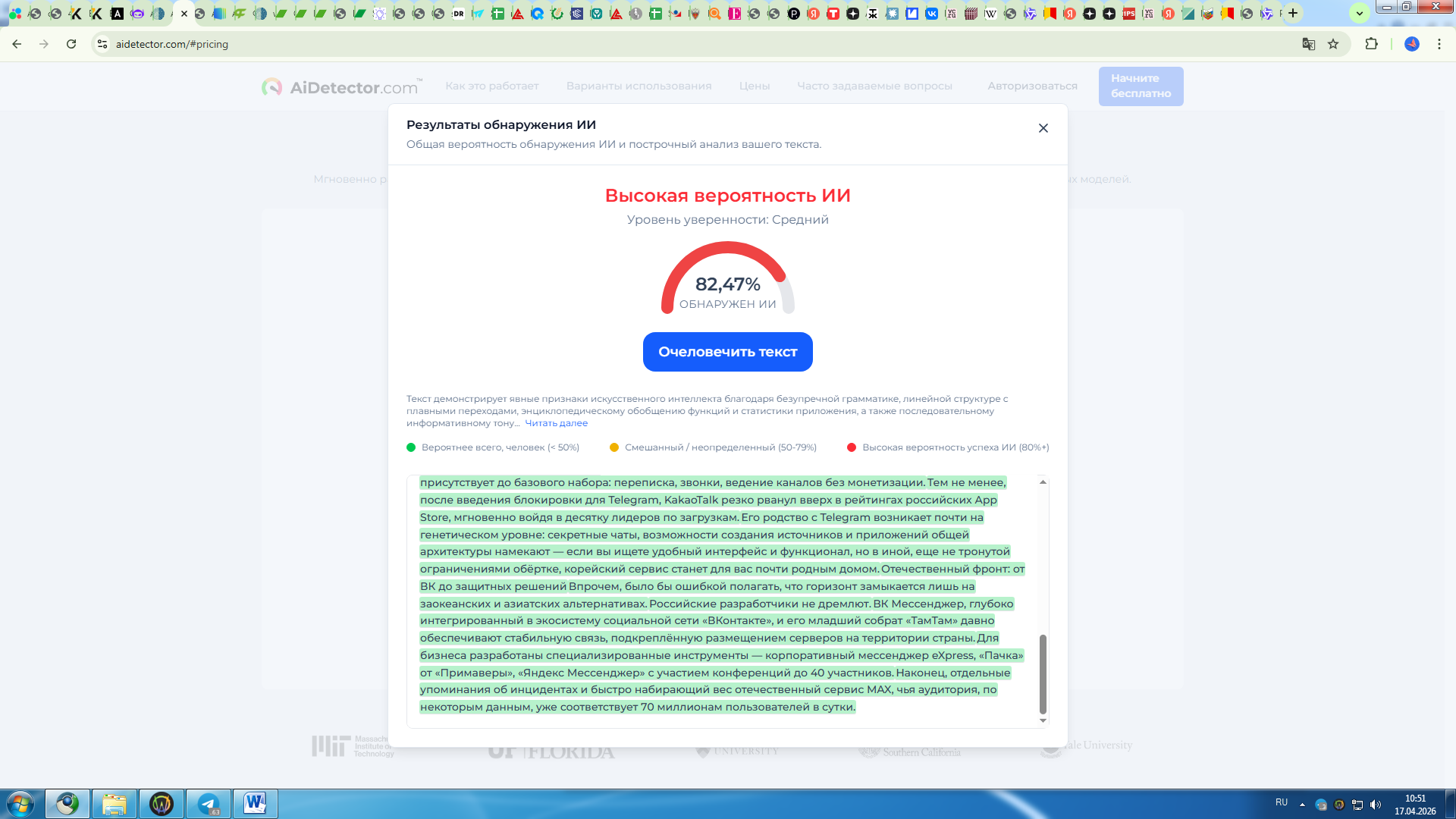Switch to the Wikipedia W tab
Screen dimensions: 1456x819
(x=990, y=14)
